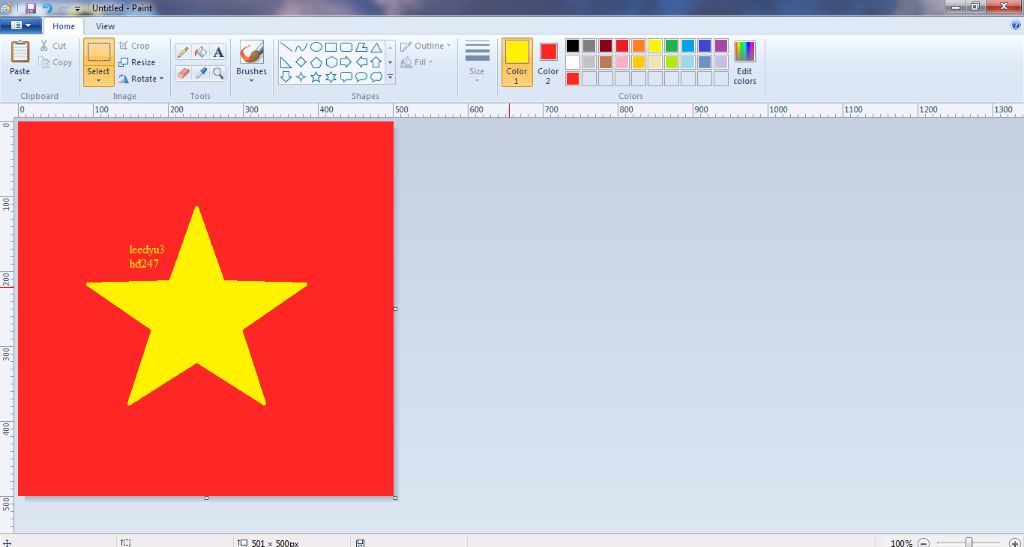Expand the Brushes dropdown arrow
The height and width of the screenshot is (547, 1024).
251,81
